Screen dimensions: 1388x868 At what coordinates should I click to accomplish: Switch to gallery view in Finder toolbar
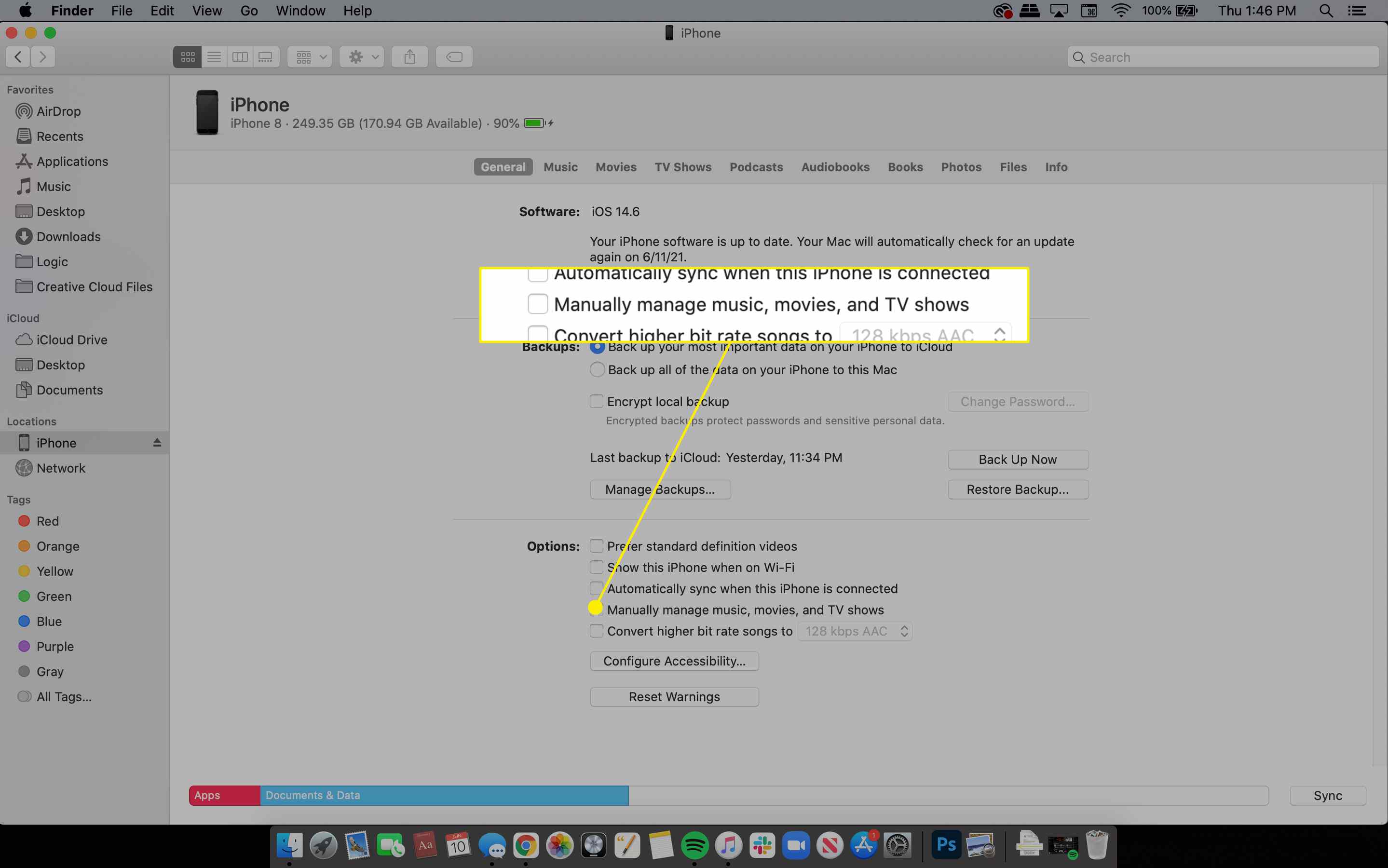coord(266,57)
